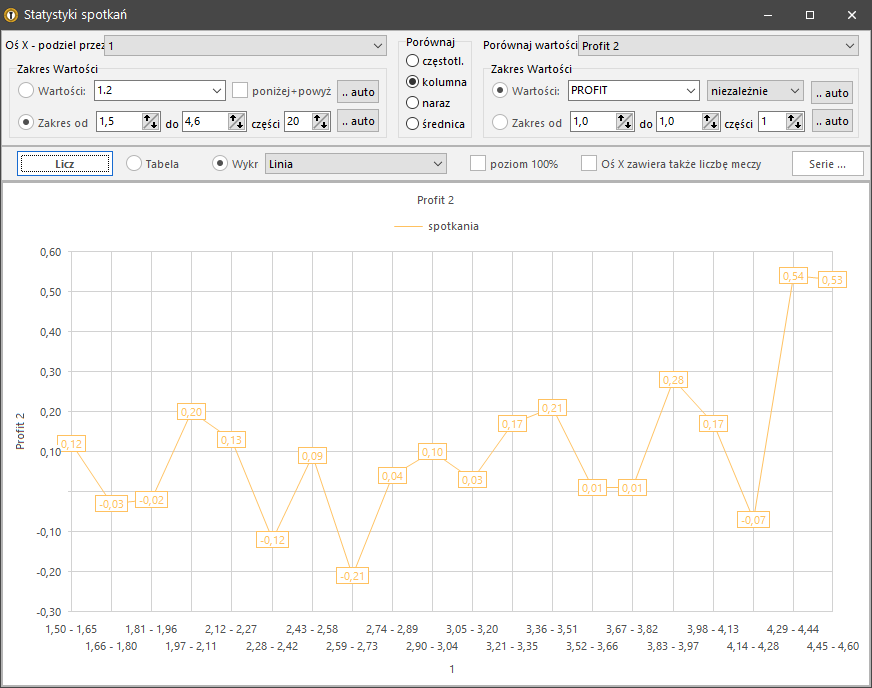This screenshot has width=872, height=688.
Task: Toggle the 'poziom 100%' checkbox
Action: (x=478, y=163)
